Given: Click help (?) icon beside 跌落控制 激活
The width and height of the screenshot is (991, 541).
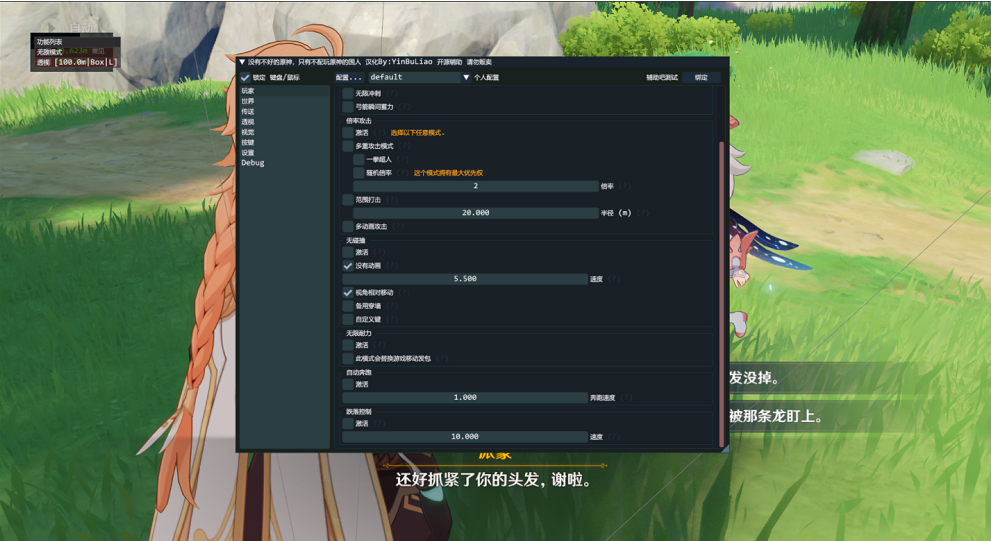Looking at the screenshot, I should coord(379,423).
